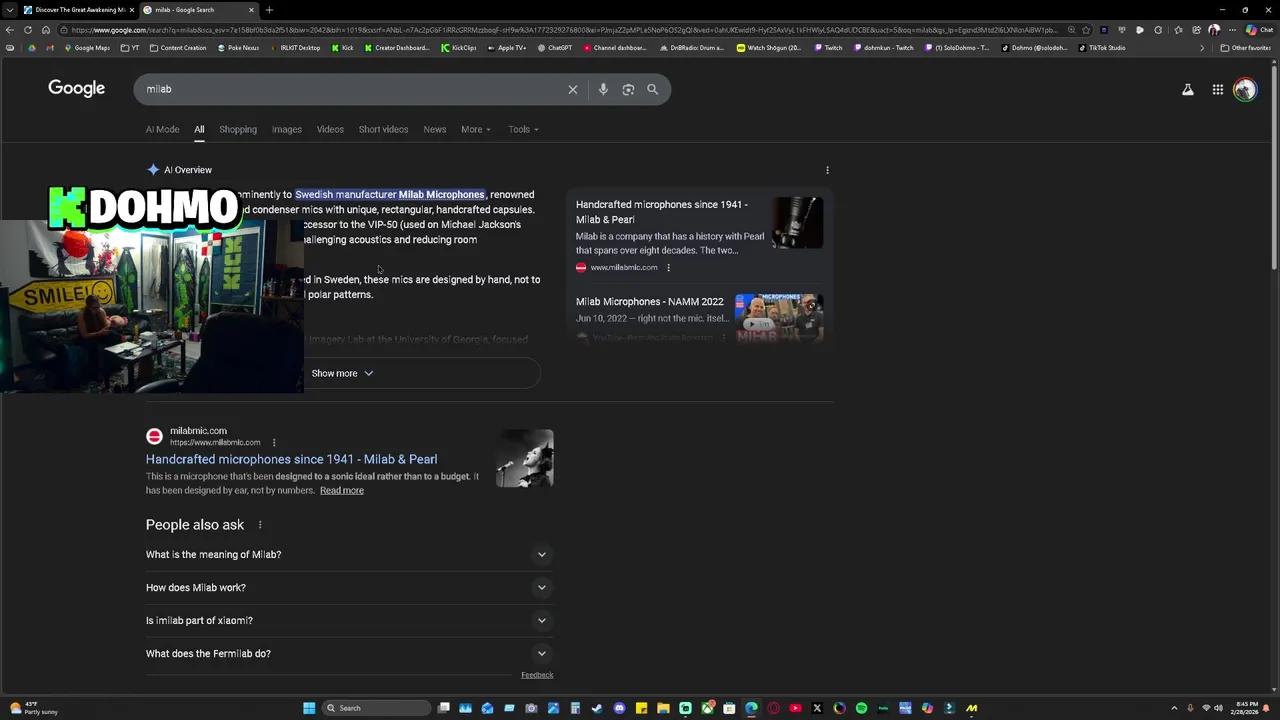Open Google Lens image search
This screenshot has width=1280, height=720.
click(x=628, y=89)
